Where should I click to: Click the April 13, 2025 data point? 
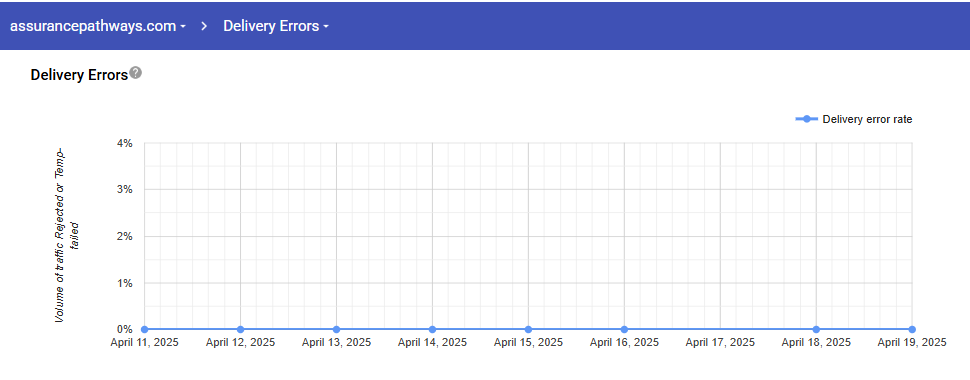click(x=337, y=329)
